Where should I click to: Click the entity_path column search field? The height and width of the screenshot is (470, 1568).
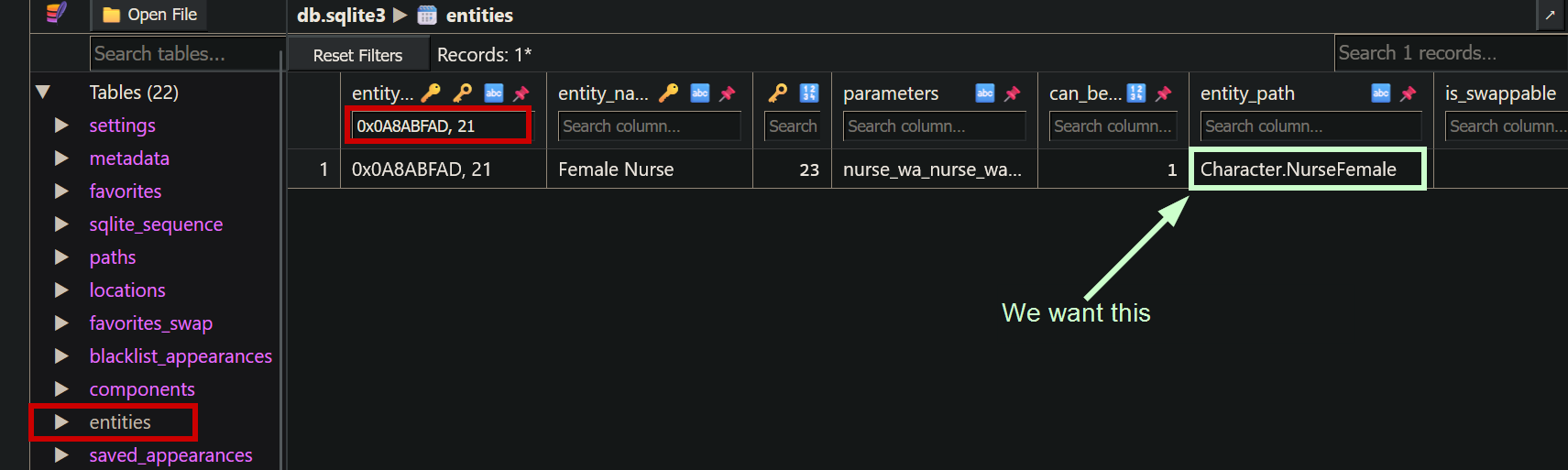coord(1310,126)
